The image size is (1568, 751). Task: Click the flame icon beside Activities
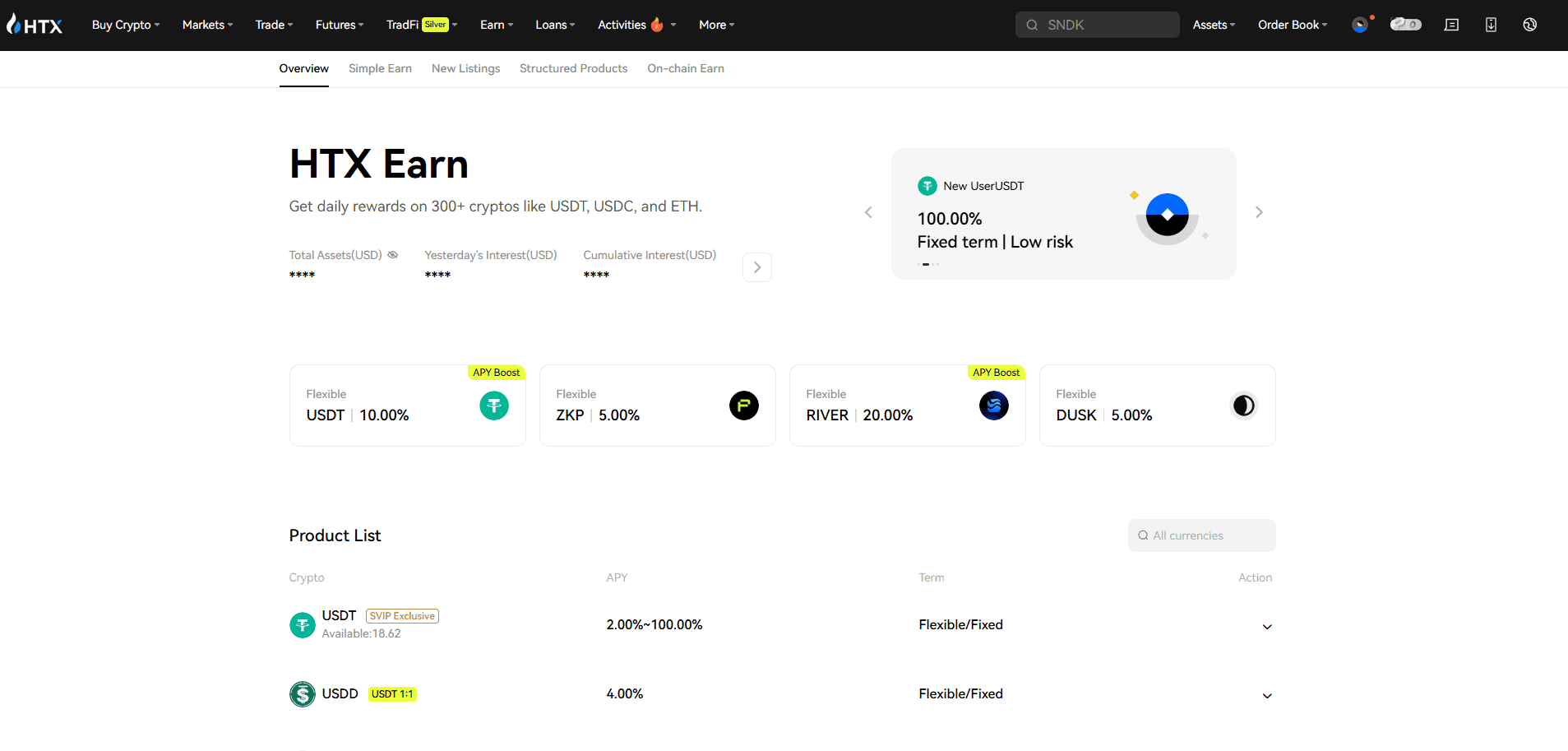click(x=657, y=25)
